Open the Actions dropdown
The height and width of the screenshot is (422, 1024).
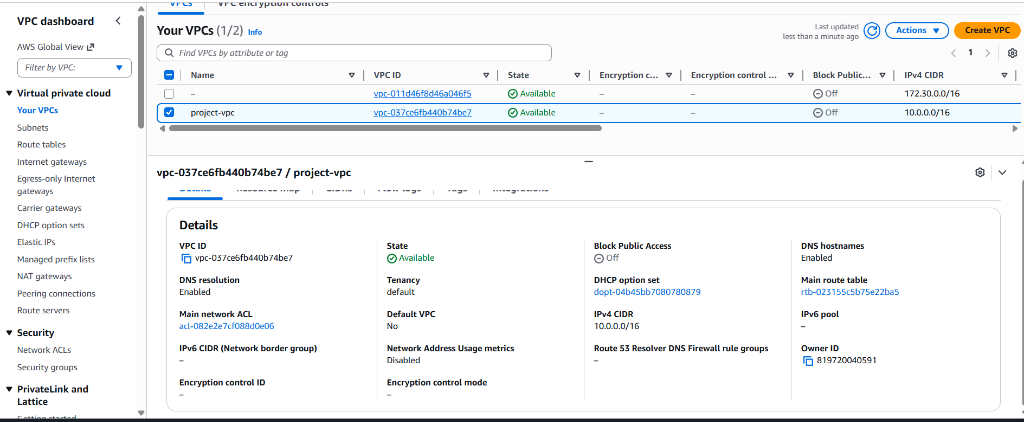(x=917, y=31)
